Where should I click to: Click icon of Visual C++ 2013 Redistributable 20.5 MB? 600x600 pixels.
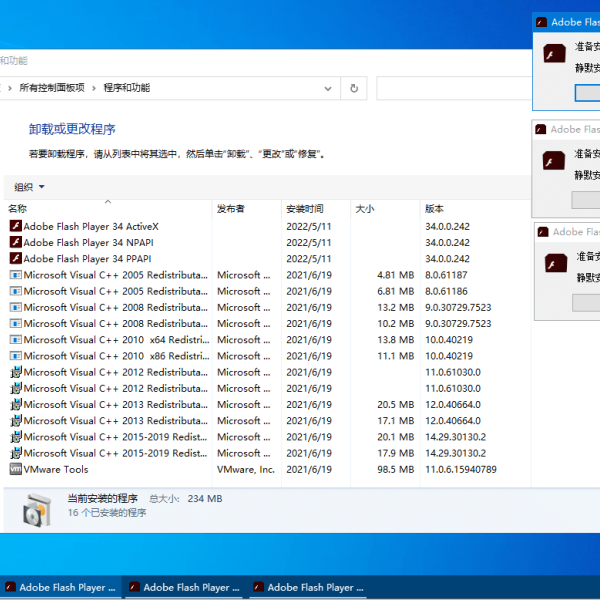[15, 404]
